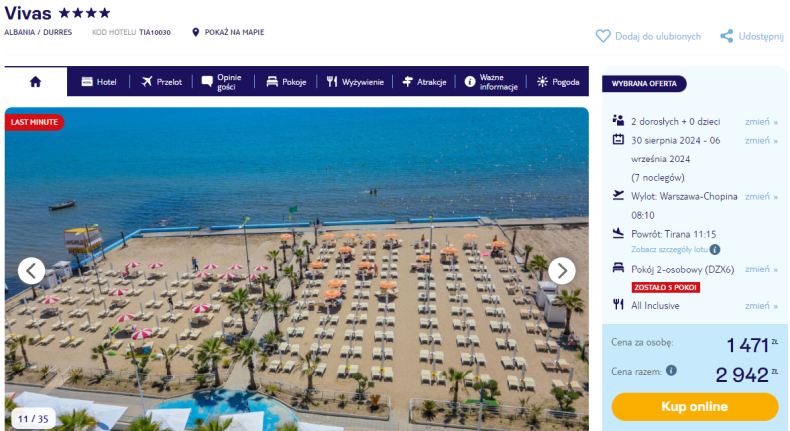Click the home icon tab

pyautogui.click(x=35, y=82)
